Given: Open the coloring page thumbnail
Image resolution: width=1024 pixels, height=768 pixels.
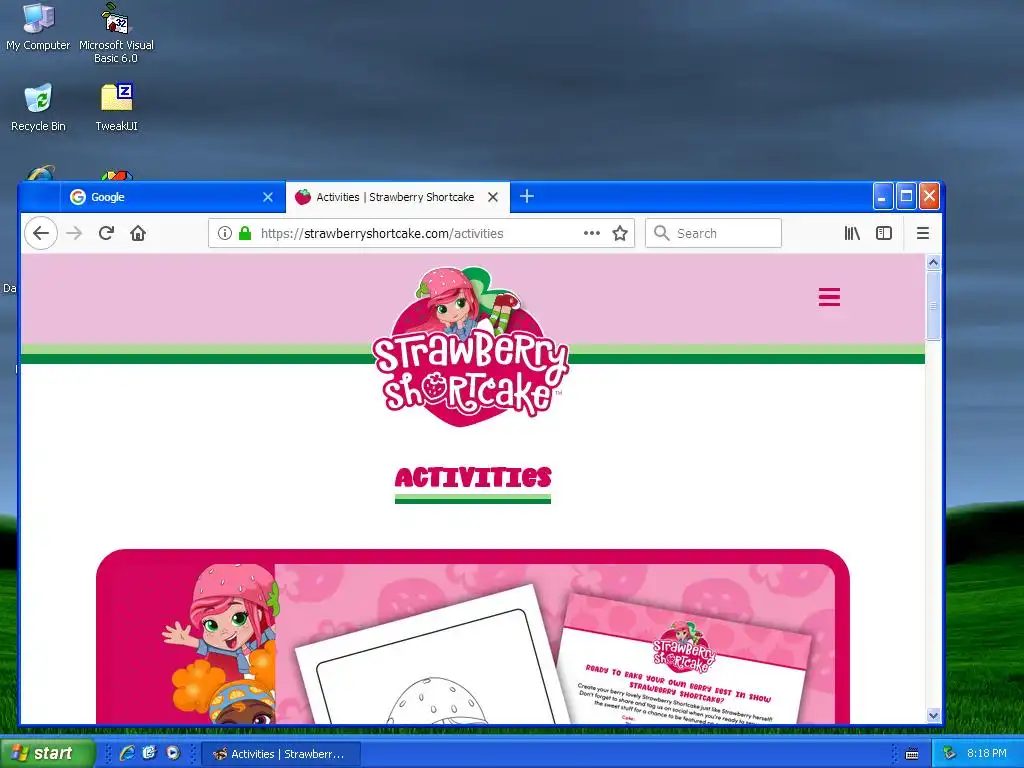Looking at the screenshot, I should point(431,660).
